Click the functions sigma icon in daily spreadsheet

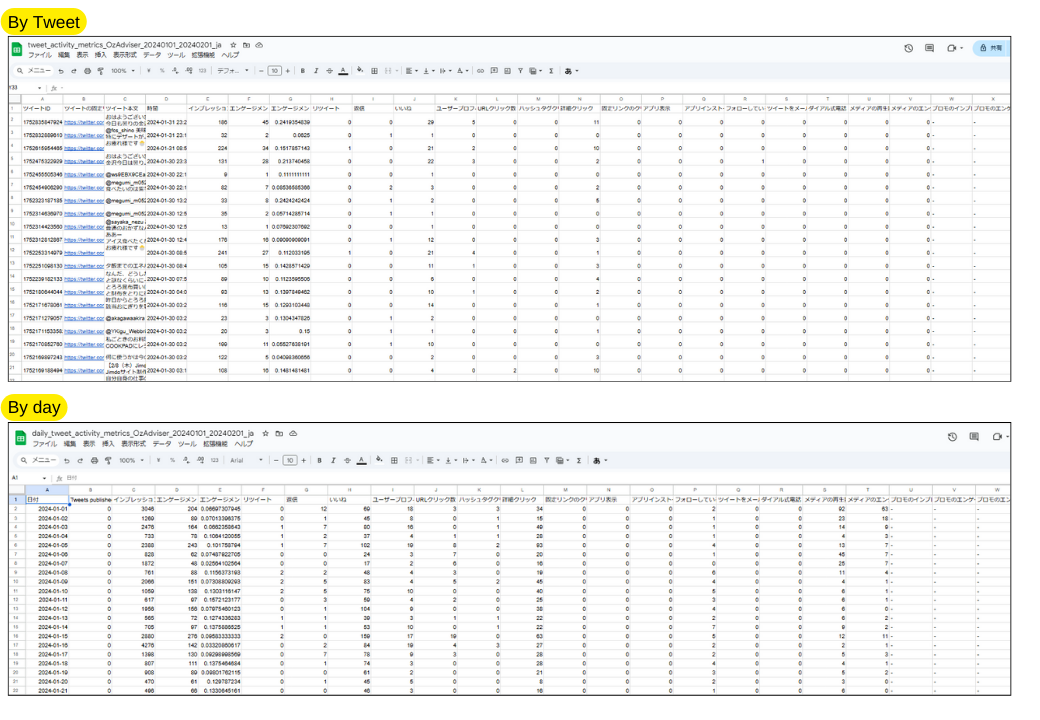(579, 461)
